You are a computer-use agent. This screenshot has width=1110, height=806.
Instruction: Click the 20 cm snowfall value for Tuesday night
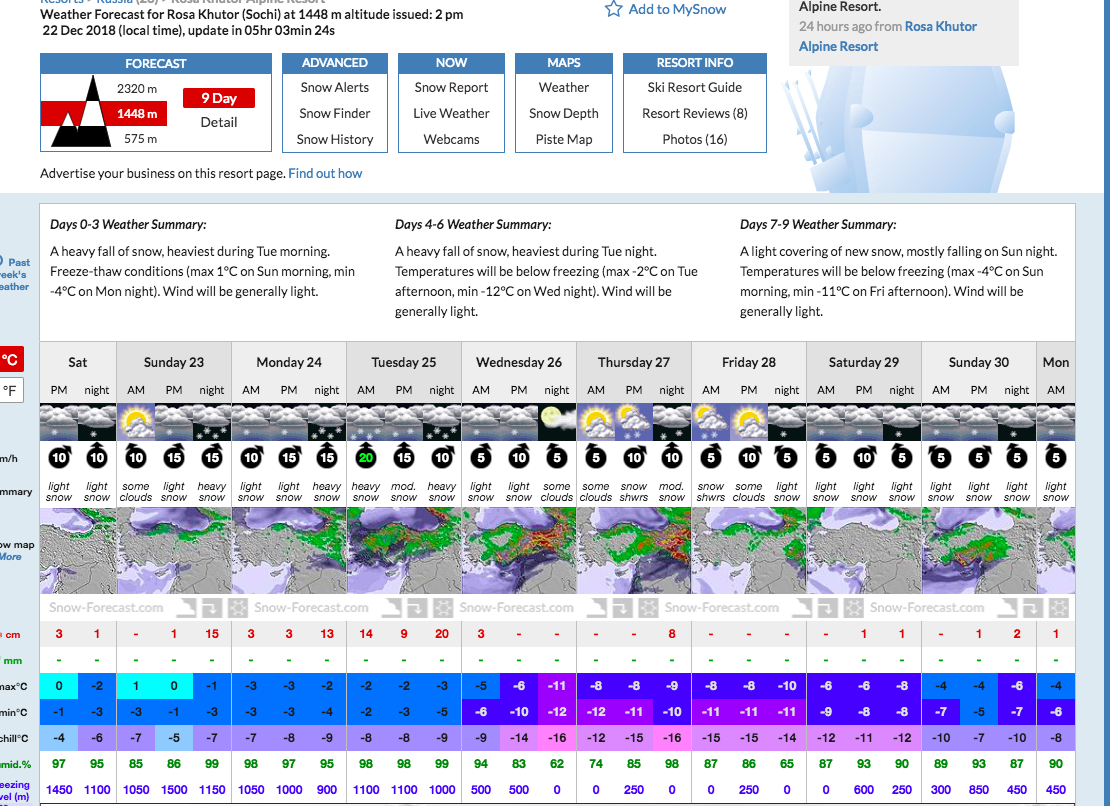(x=442, y=634)
